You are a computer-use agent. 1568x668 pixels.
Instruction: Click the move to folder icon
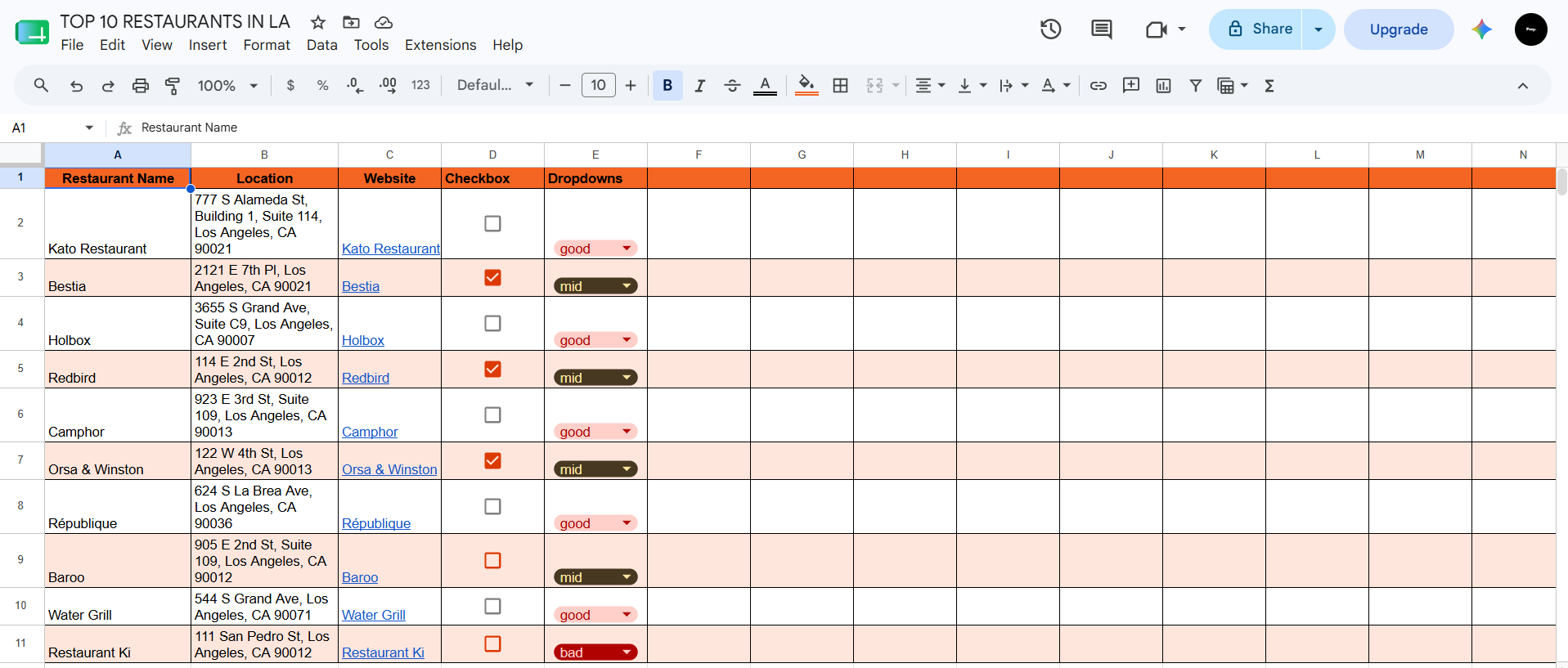pyautogui.click(x=351, y=22)
